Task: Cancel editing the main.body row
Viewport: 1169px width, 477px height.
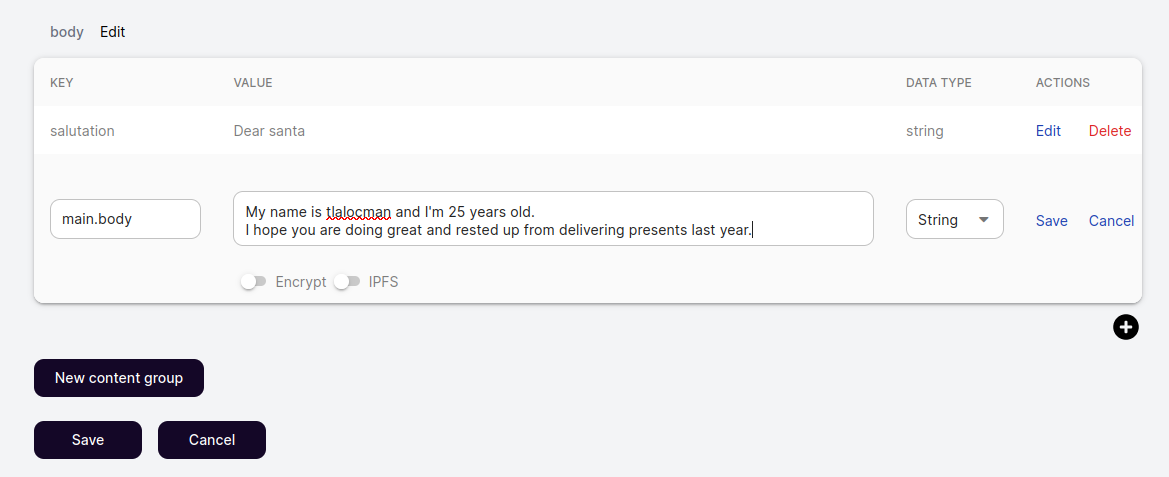Action: pos(1111,221)
